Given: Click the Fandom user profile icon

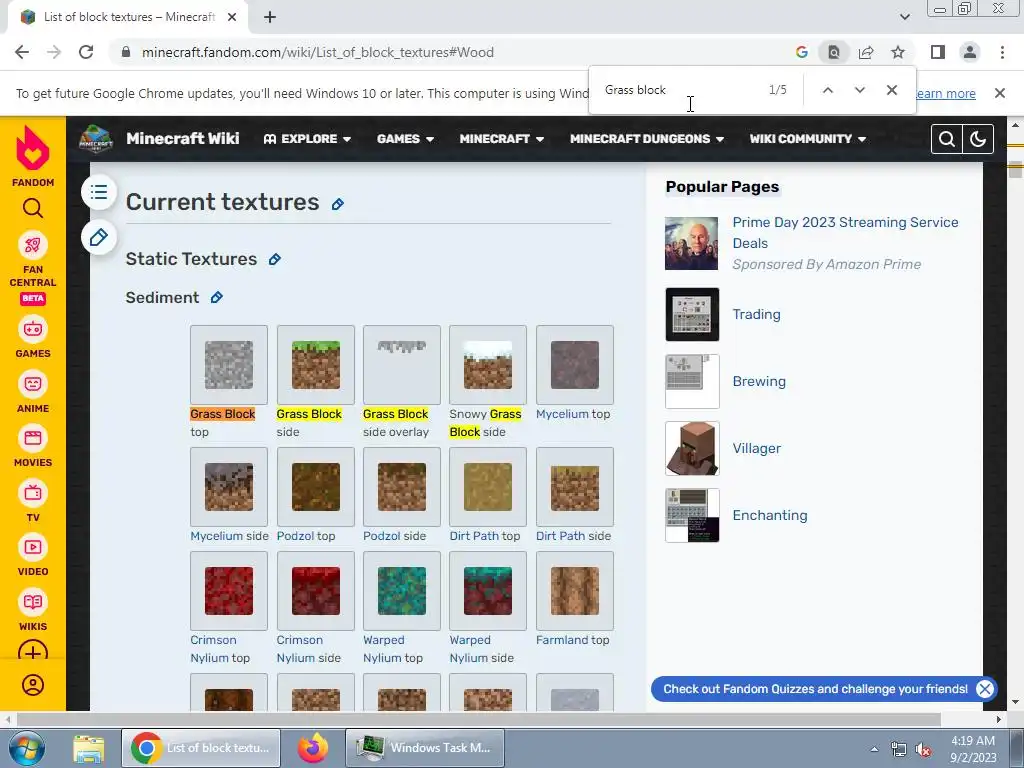Looking at the screenshot, I should pos(33,685).
